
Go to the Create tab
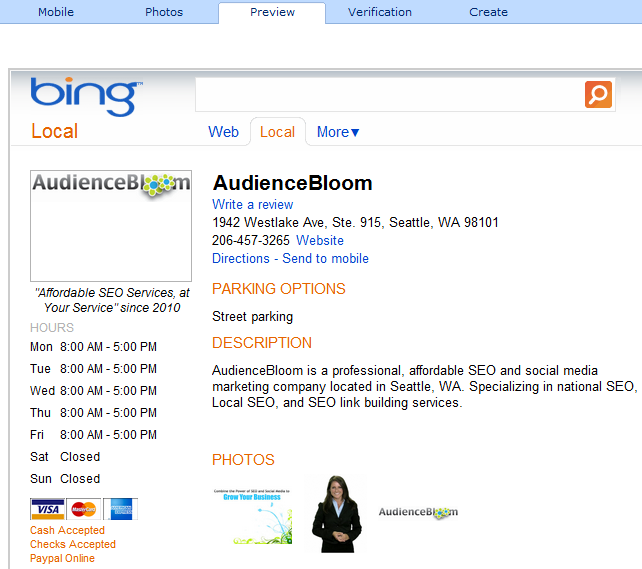tap(488, 12)
